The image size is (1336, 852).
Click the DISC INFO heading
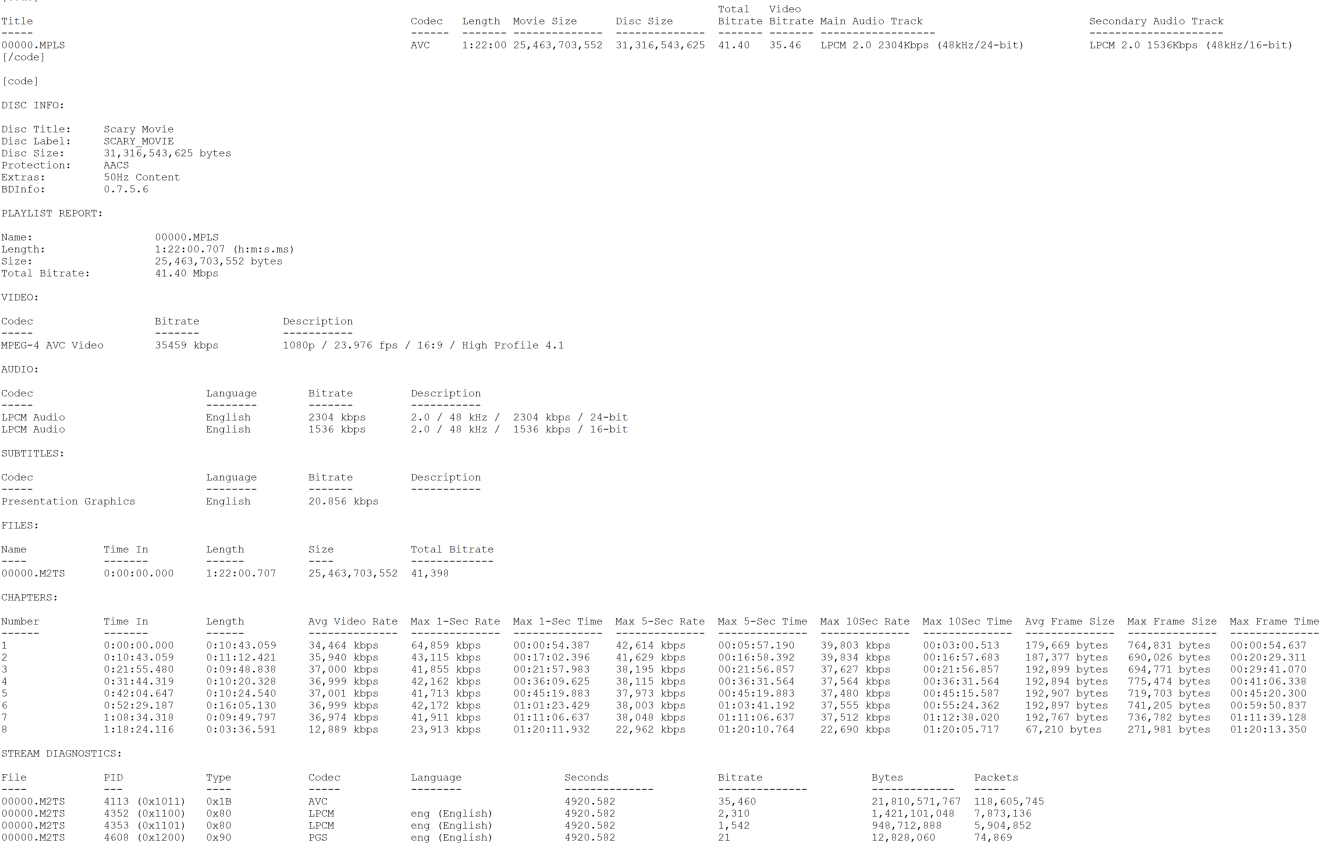point(32,105)
